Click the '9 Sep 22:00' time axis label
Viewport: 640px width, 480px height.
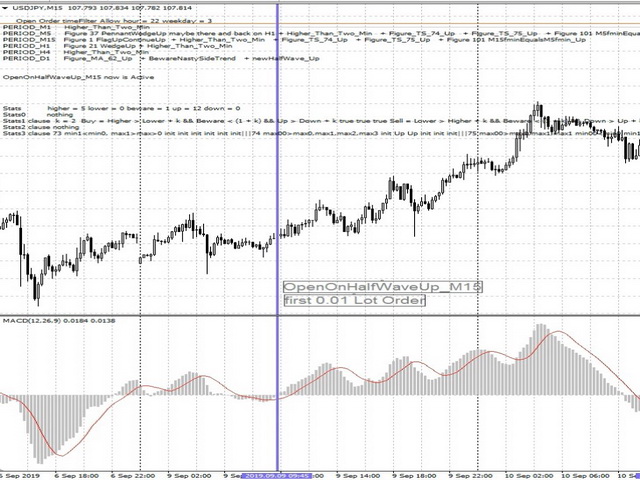coord(471,476)
